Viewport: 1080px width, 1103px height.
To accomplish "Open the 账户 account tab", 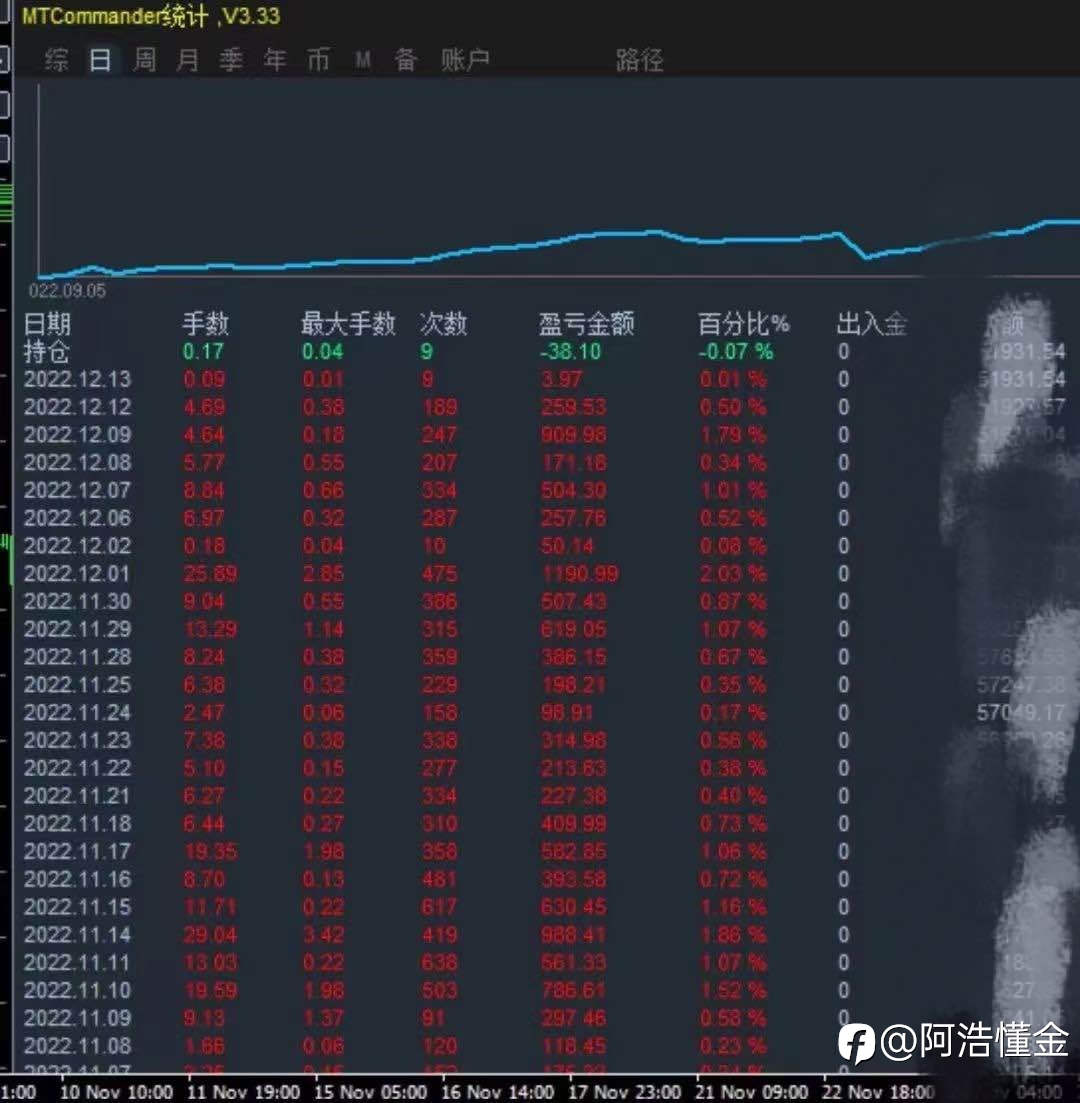I will (x=465, y=60).
